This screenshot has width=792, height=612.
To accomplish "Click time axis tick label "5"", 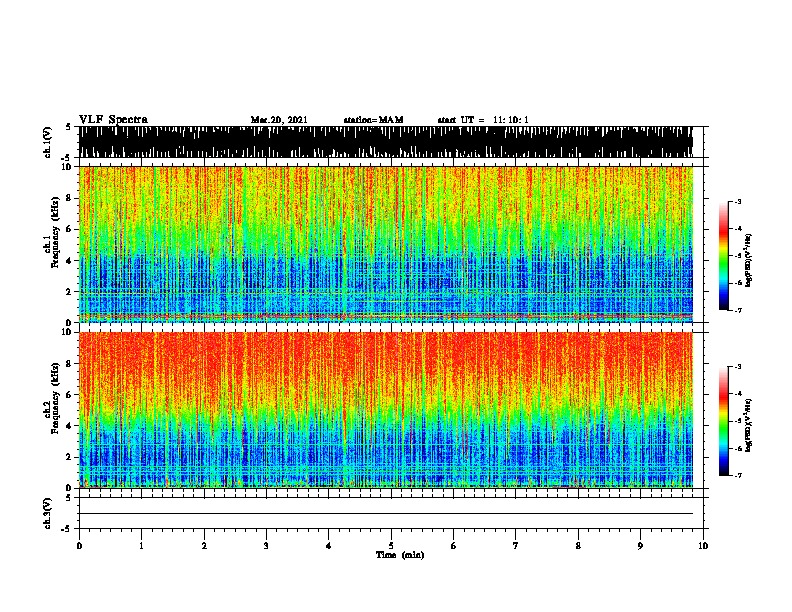I will [391, 546].
